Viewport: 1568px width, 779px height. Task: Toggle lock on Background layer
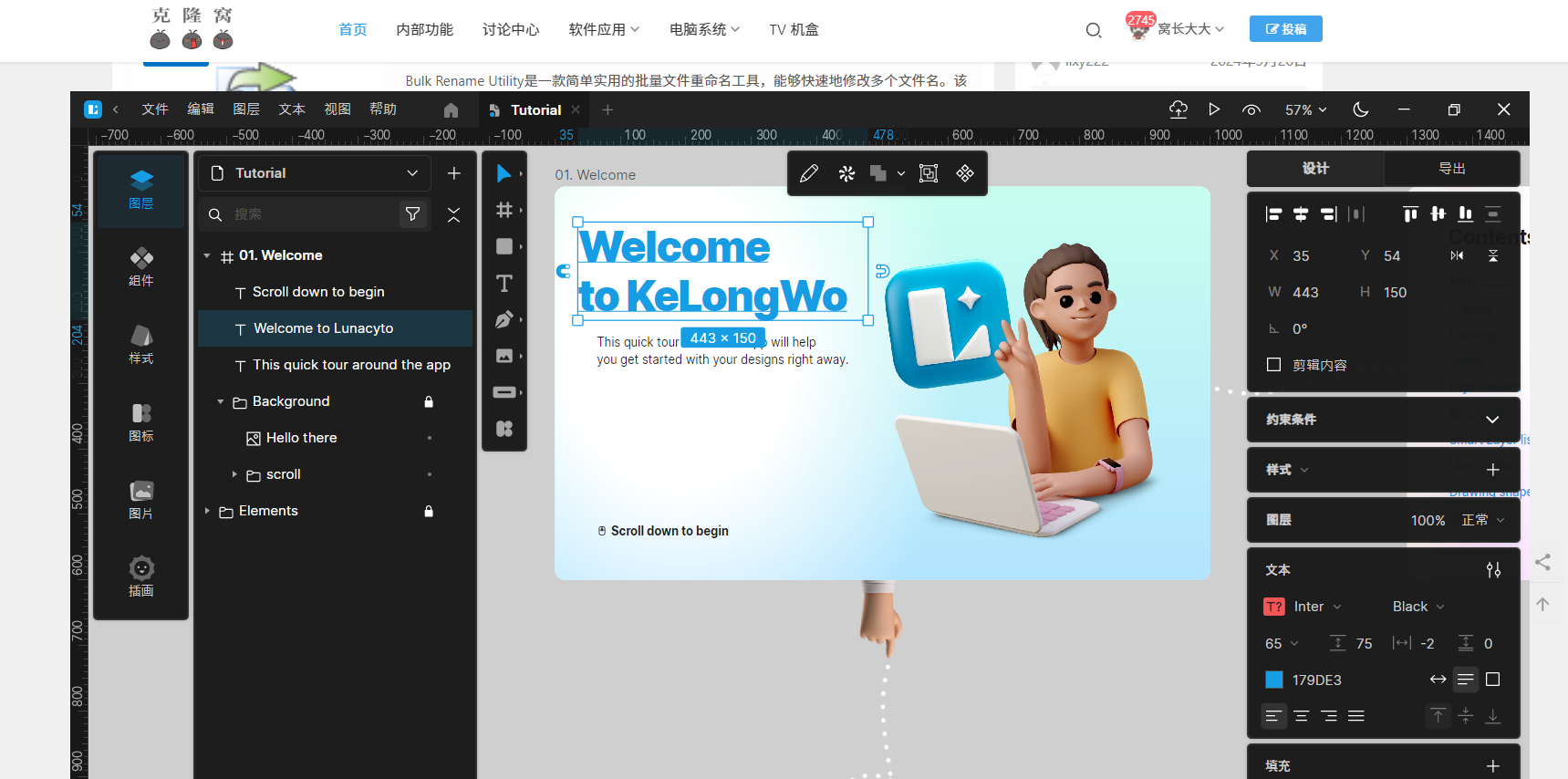[x=429, y=401]
